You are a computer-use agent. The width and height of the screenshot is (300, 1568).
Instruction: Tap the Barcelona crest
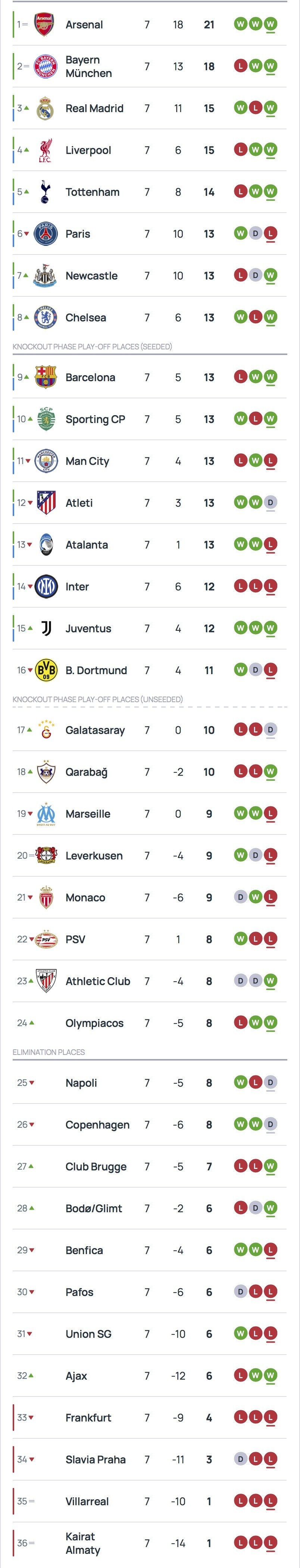pos(46,377)
